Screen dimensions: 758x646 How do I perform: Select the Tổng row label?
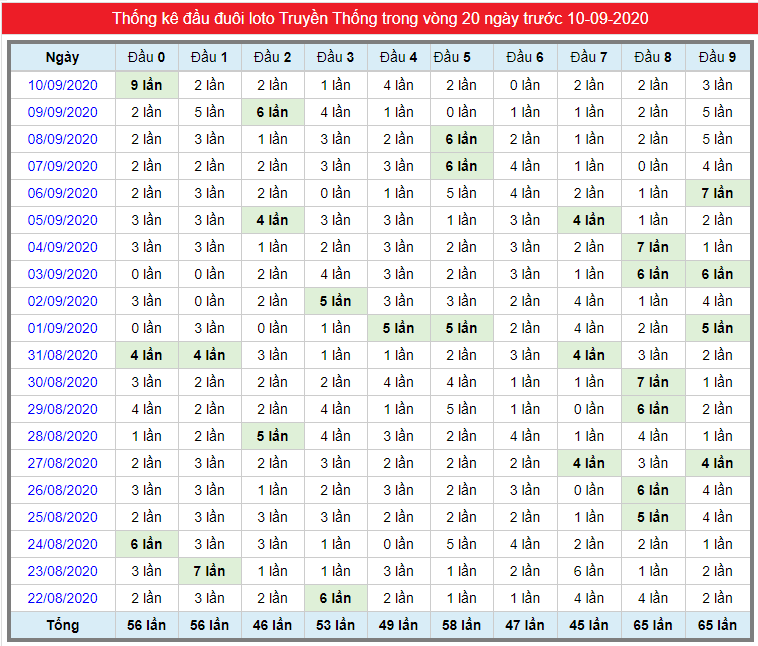(63, 625)
